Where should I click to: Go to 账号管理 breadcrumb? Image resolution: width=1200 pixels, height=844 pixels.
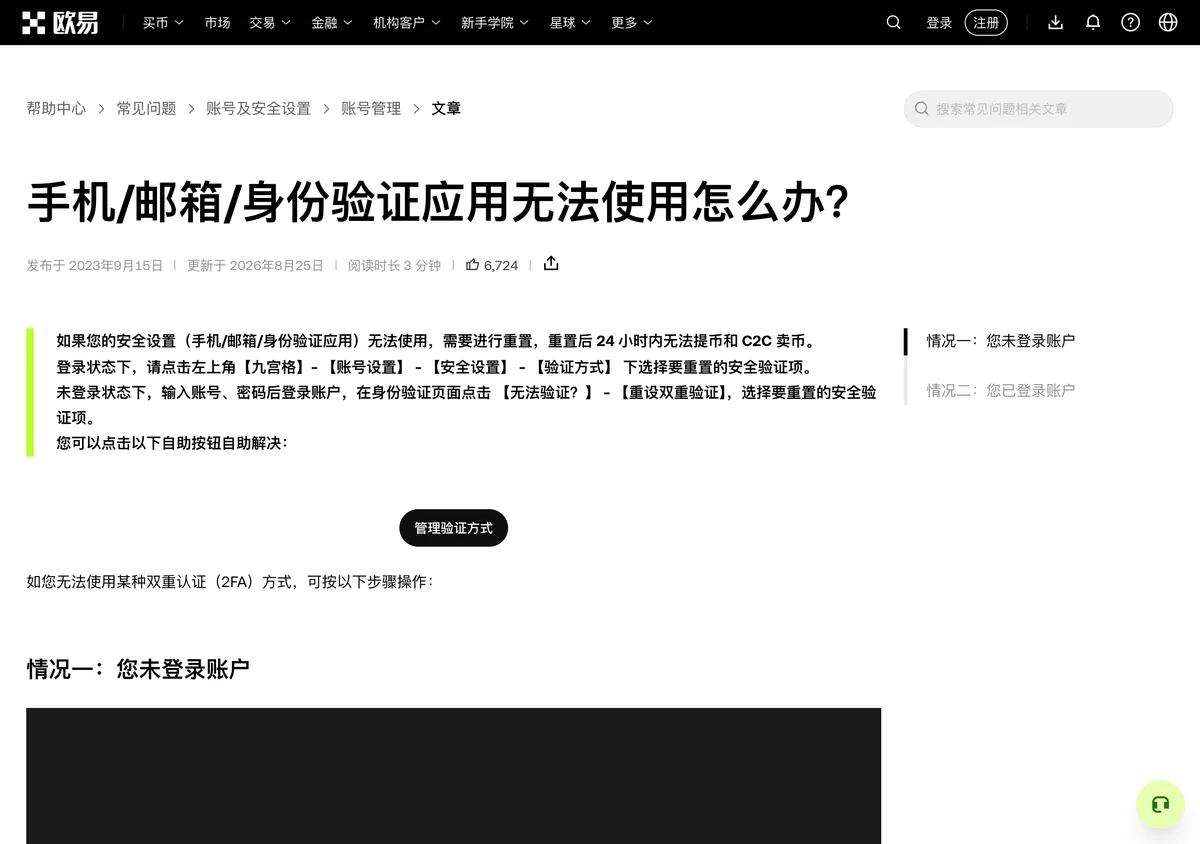(x=371, y=108)
